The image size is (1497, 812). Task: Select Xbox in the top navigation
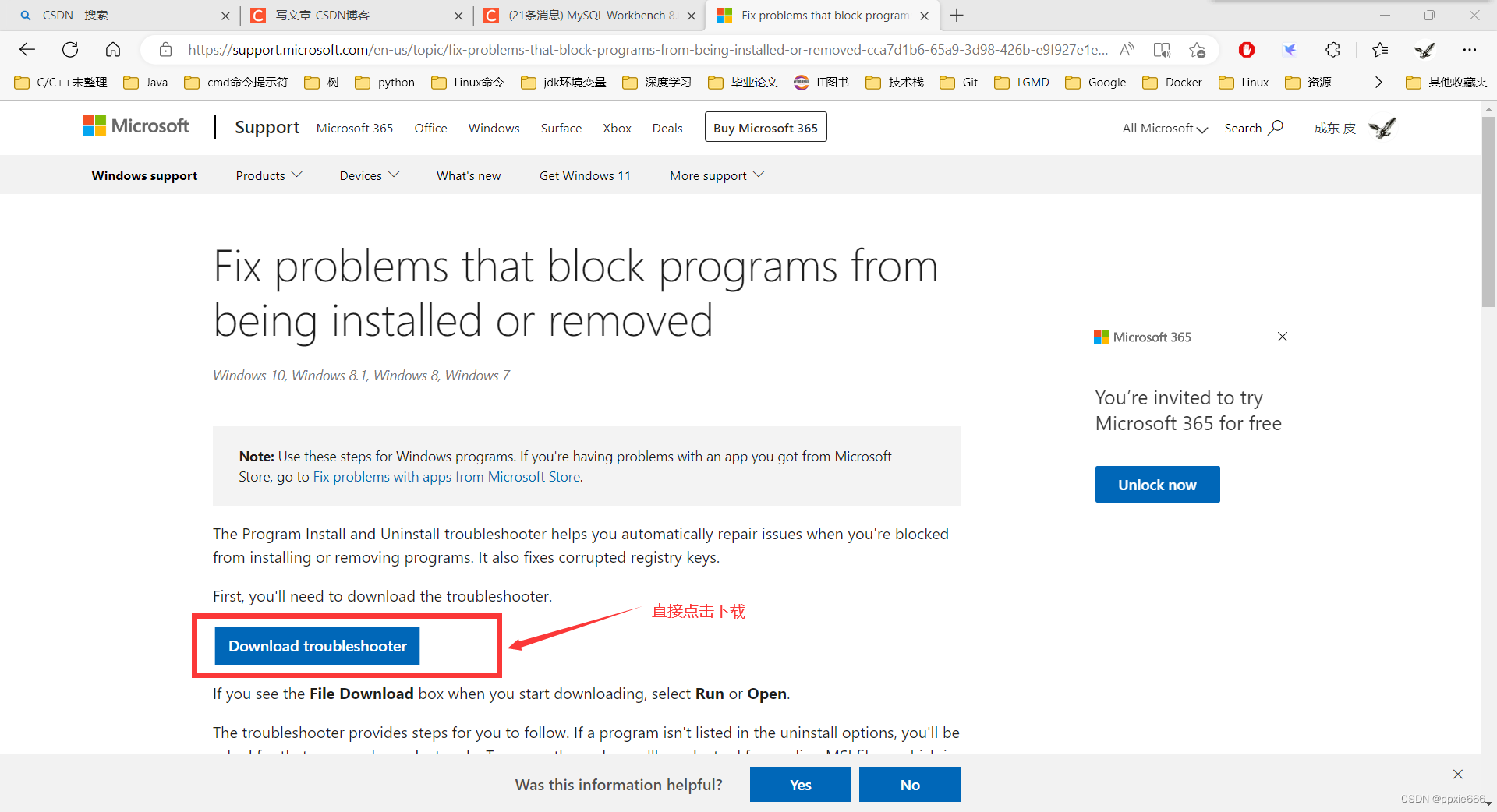click(x=617, y=128)
